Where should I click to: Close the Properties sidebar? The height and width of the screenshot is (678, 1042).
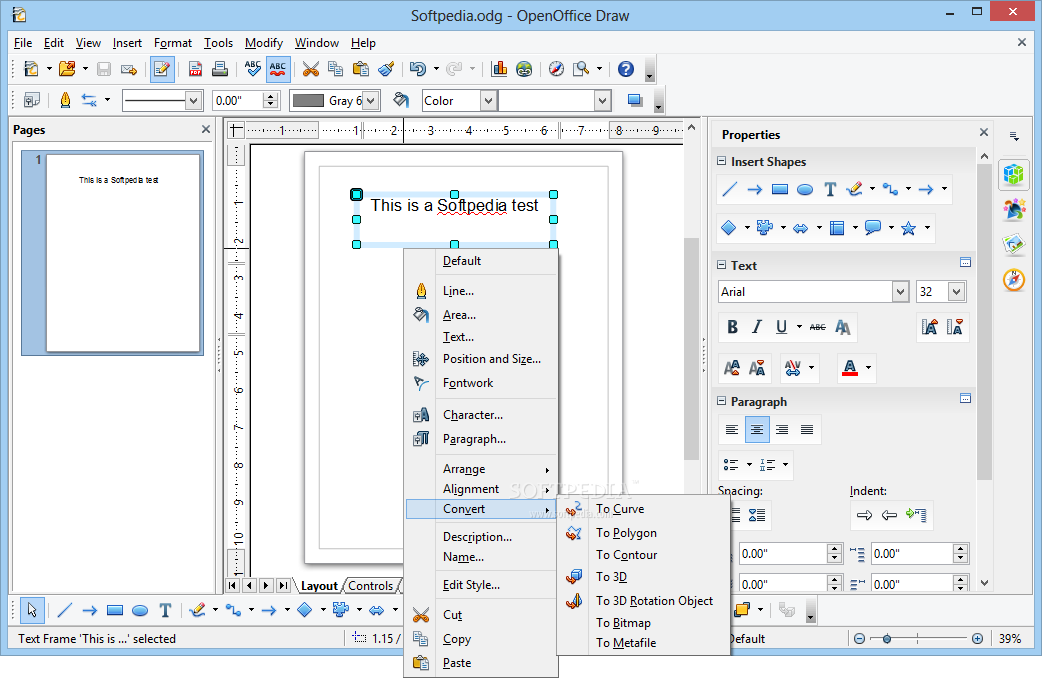click(x=984, y=132)
